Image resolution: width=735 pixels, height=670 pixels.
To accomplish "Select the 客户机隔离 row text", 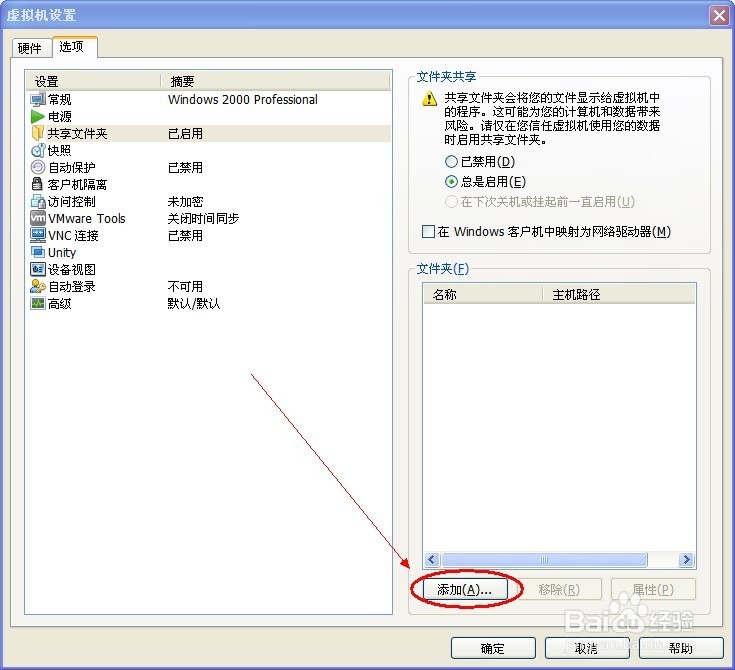I will [x=77, y=185].
